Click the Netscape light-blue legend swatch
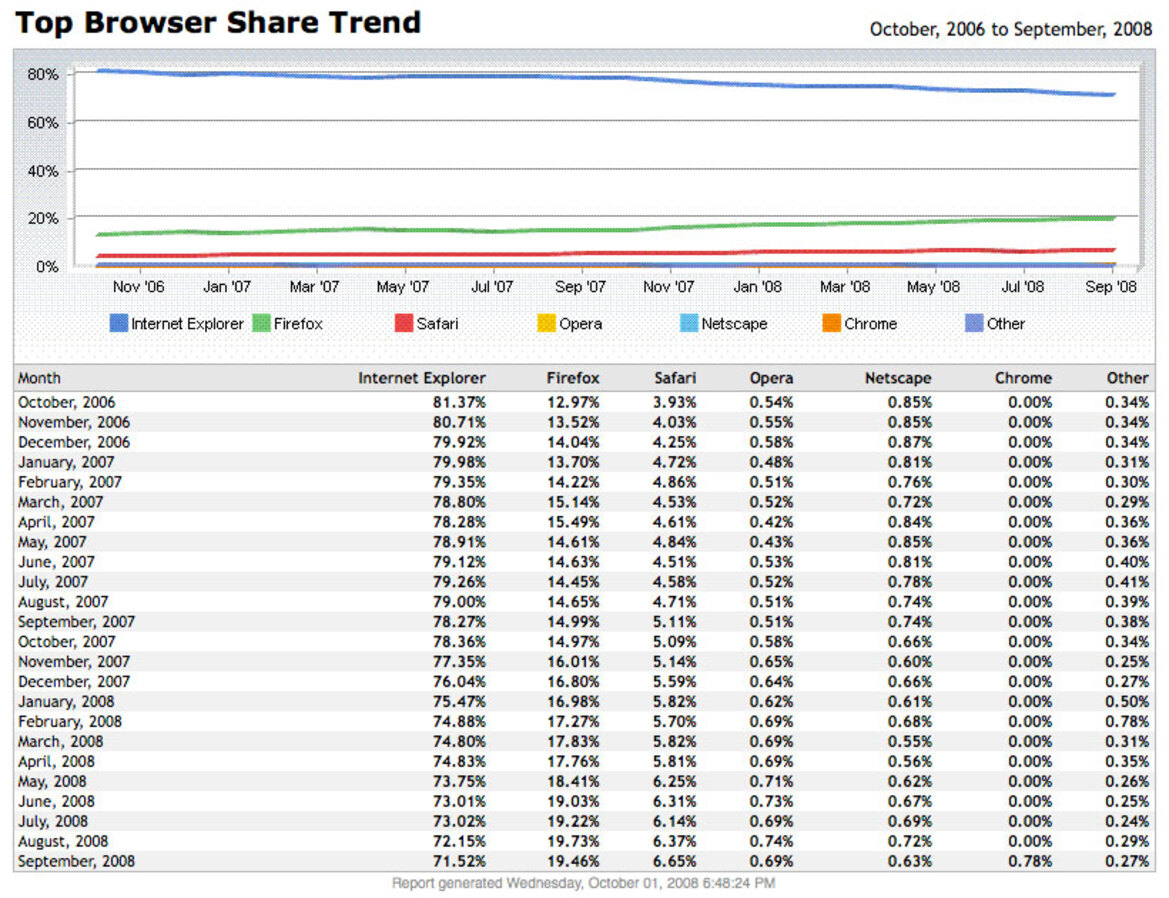Viewport: 1169px width, 898px height. [689, 323]
